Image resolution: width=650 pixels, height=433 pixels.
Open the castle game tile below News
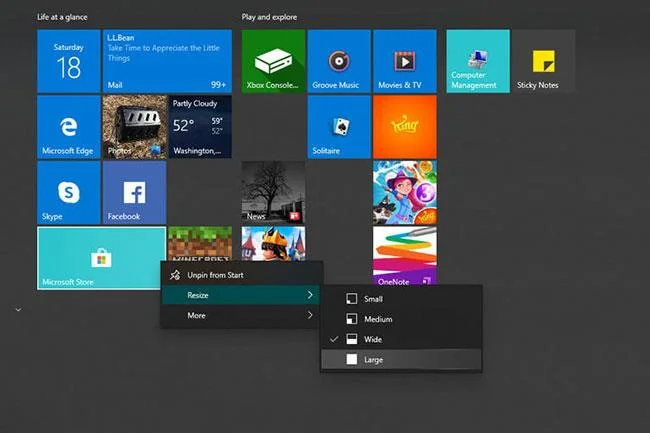point(273,244)
